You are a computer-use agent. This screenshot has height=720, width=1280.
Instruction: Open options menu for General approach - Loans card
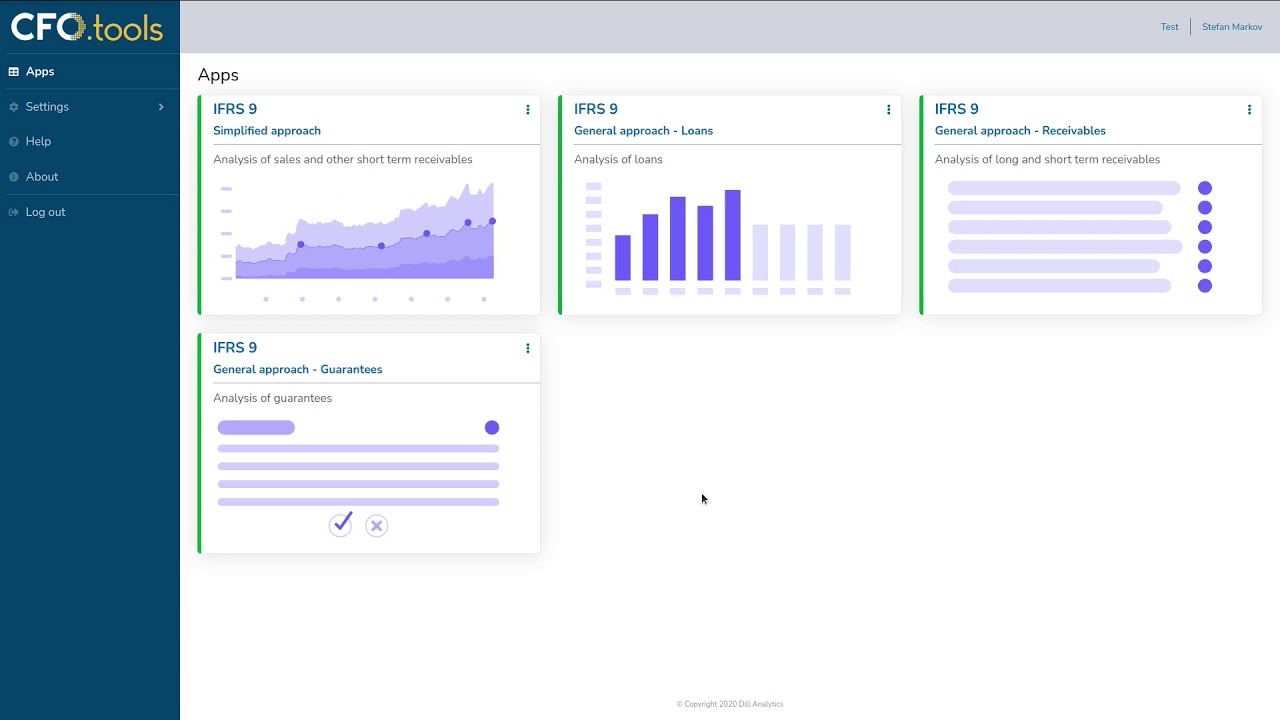(888, 110)
